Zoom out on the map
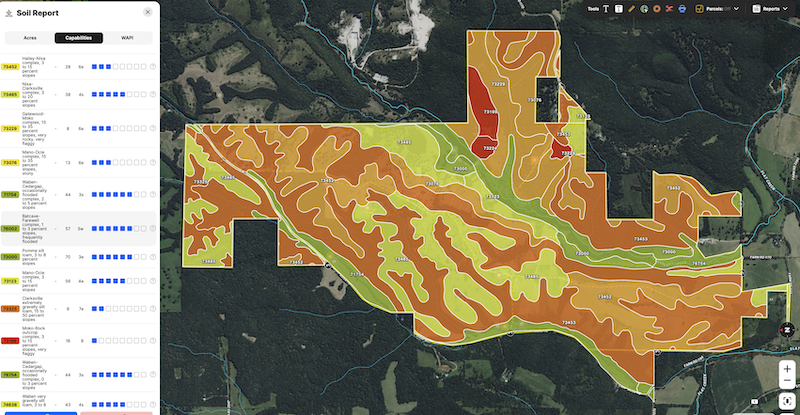The height and width of the screenshot is (415, 800). [788, 382]
